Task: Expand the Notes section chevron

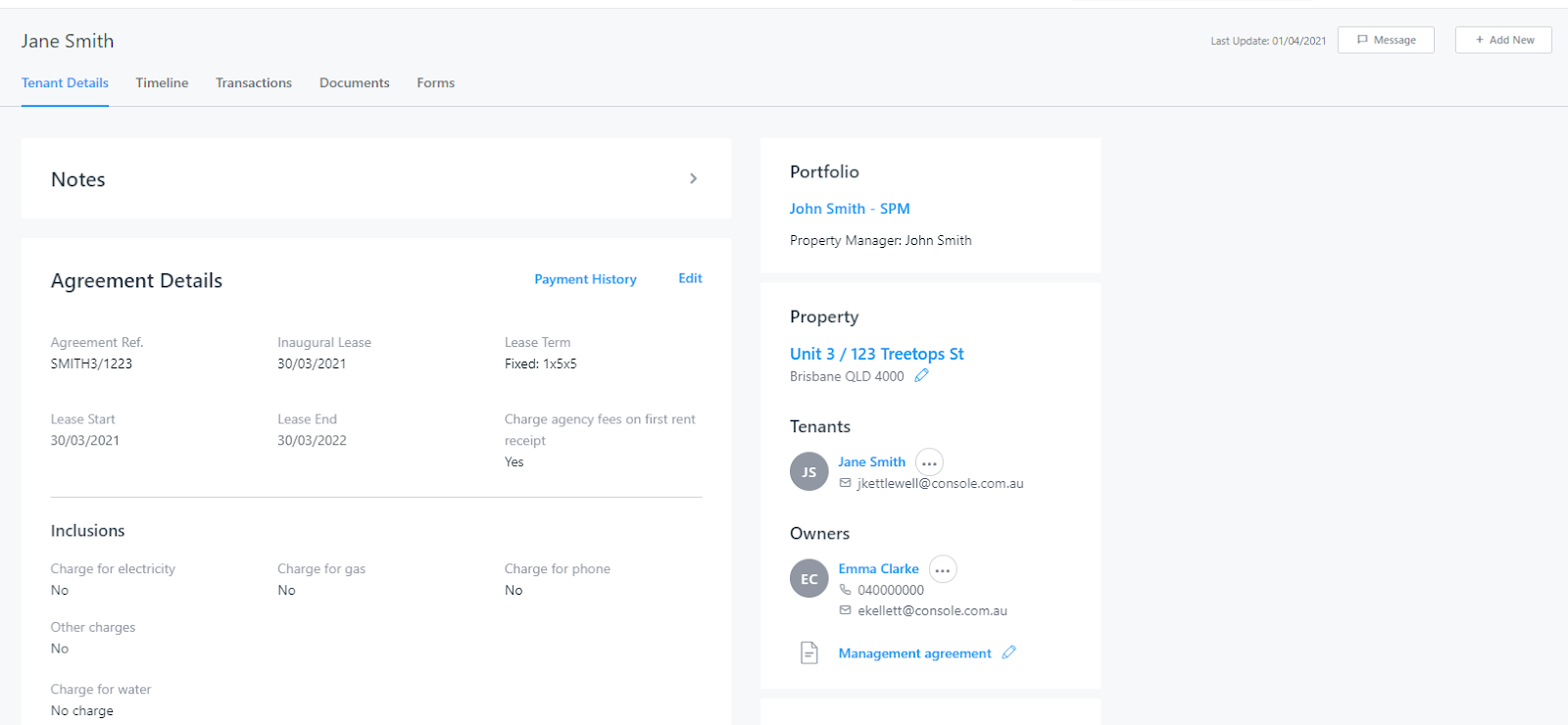Action: click(x=693, y=178)
